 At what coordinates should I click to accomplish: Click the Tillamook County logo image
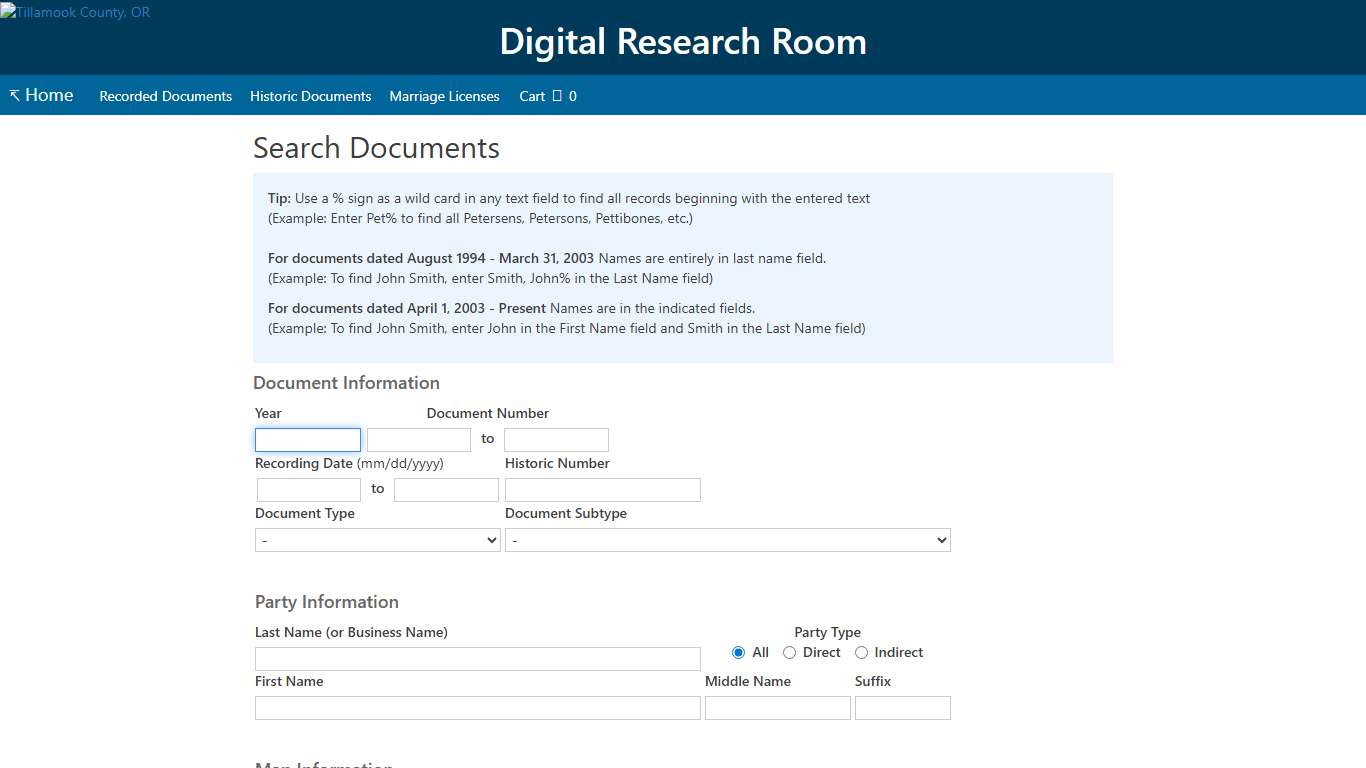coord(75,12)
